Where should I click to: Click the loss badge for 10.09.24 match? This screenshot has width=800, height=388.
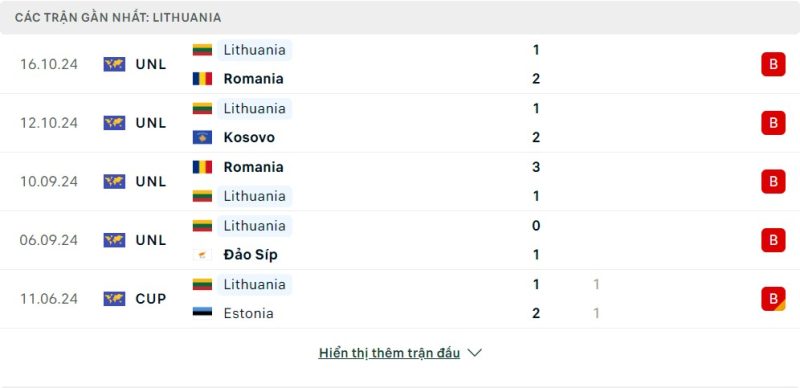773,182
